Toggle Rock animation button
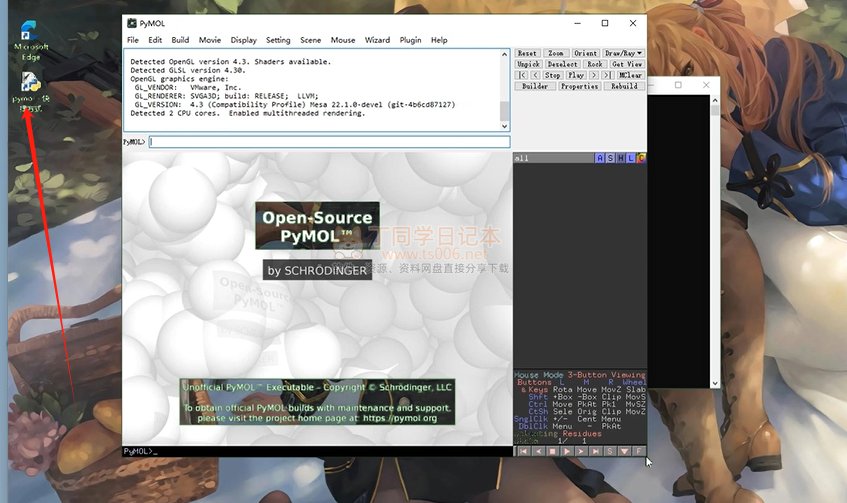 pyautogui.click(x=595, y=64)
